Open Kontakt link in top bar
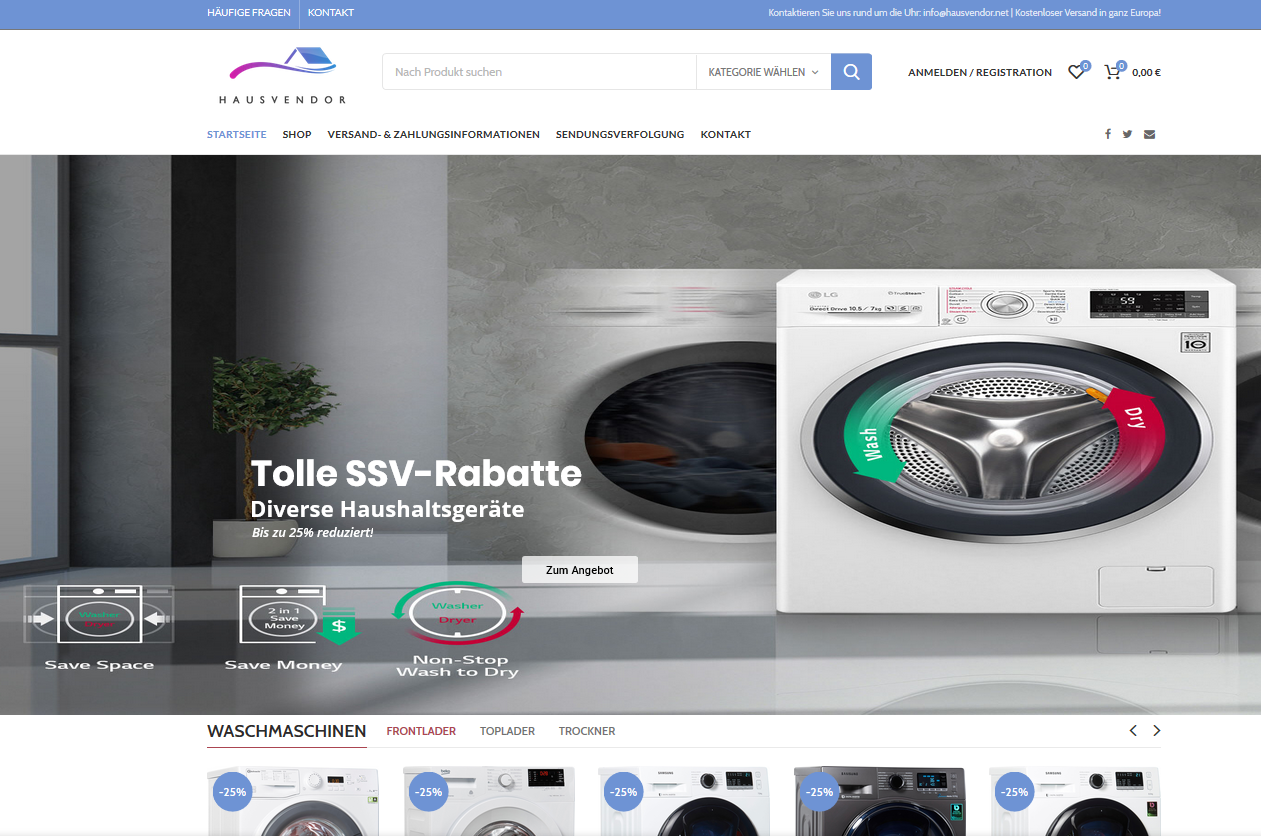 click(331, 13)
